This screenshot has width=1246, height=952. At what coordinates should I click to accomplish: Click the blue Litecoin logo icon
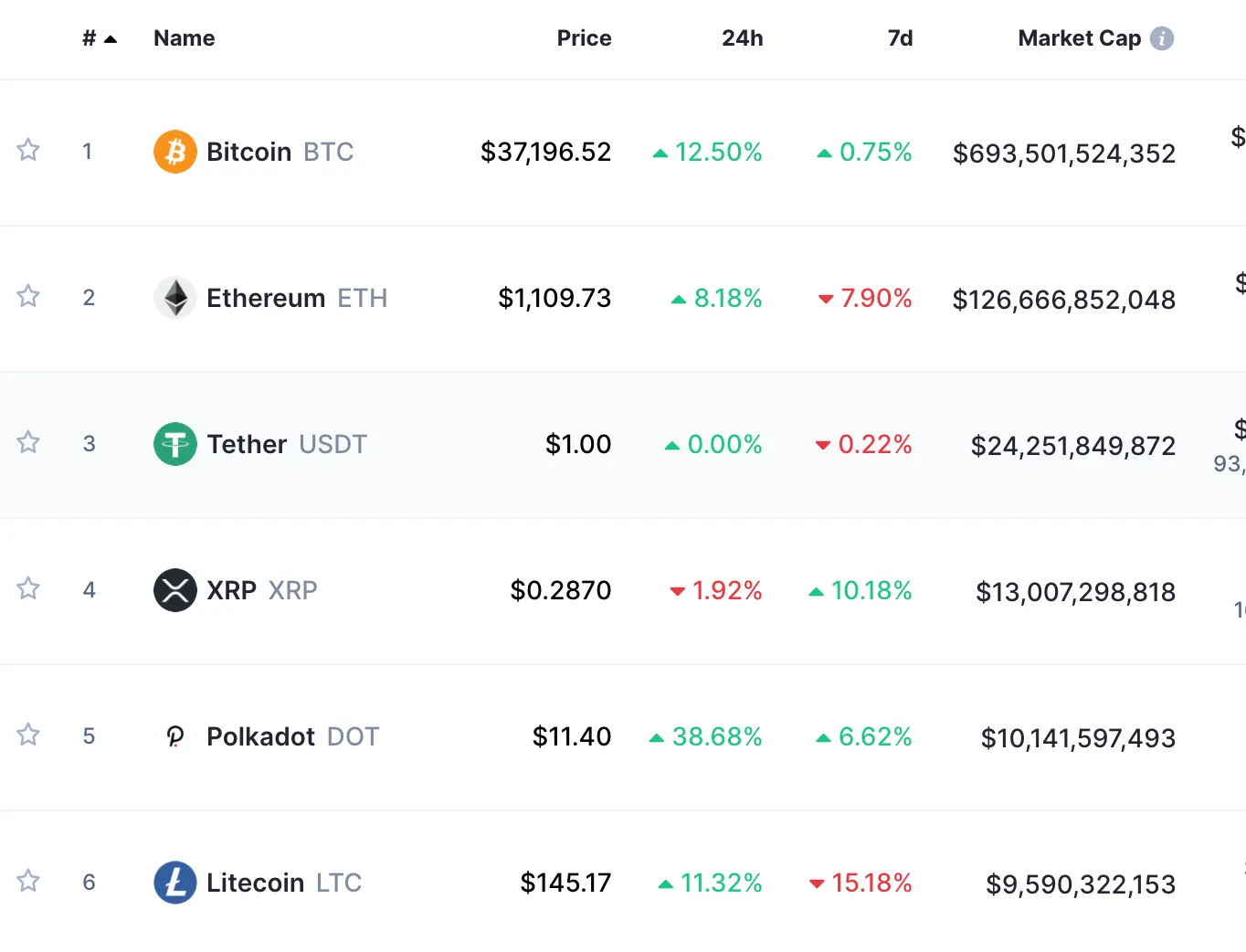click(x=175, y=883)
